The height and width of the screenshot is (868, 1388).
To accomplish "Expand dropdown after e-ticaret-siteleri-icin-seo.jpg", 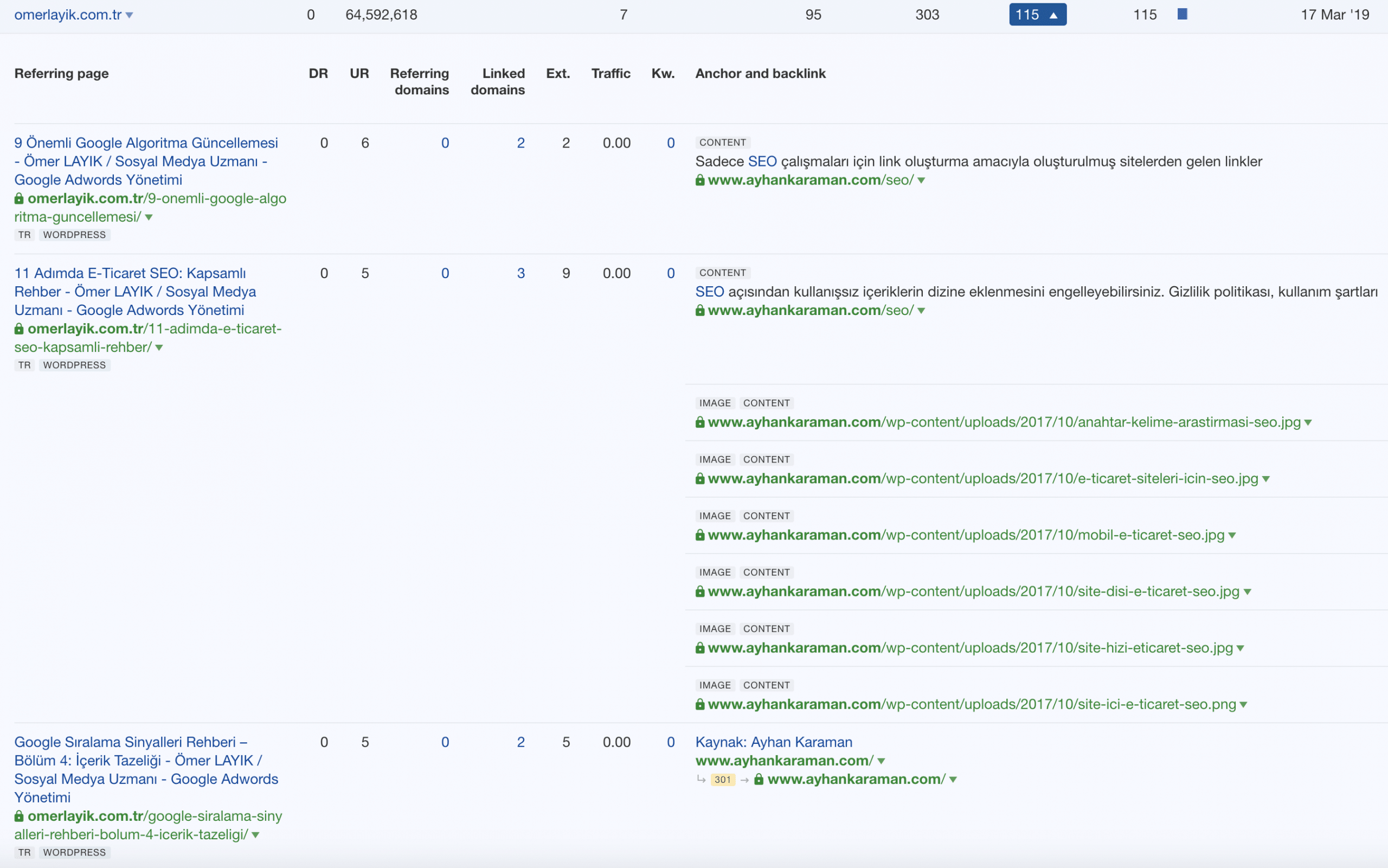I will [x=1265, y=479].
